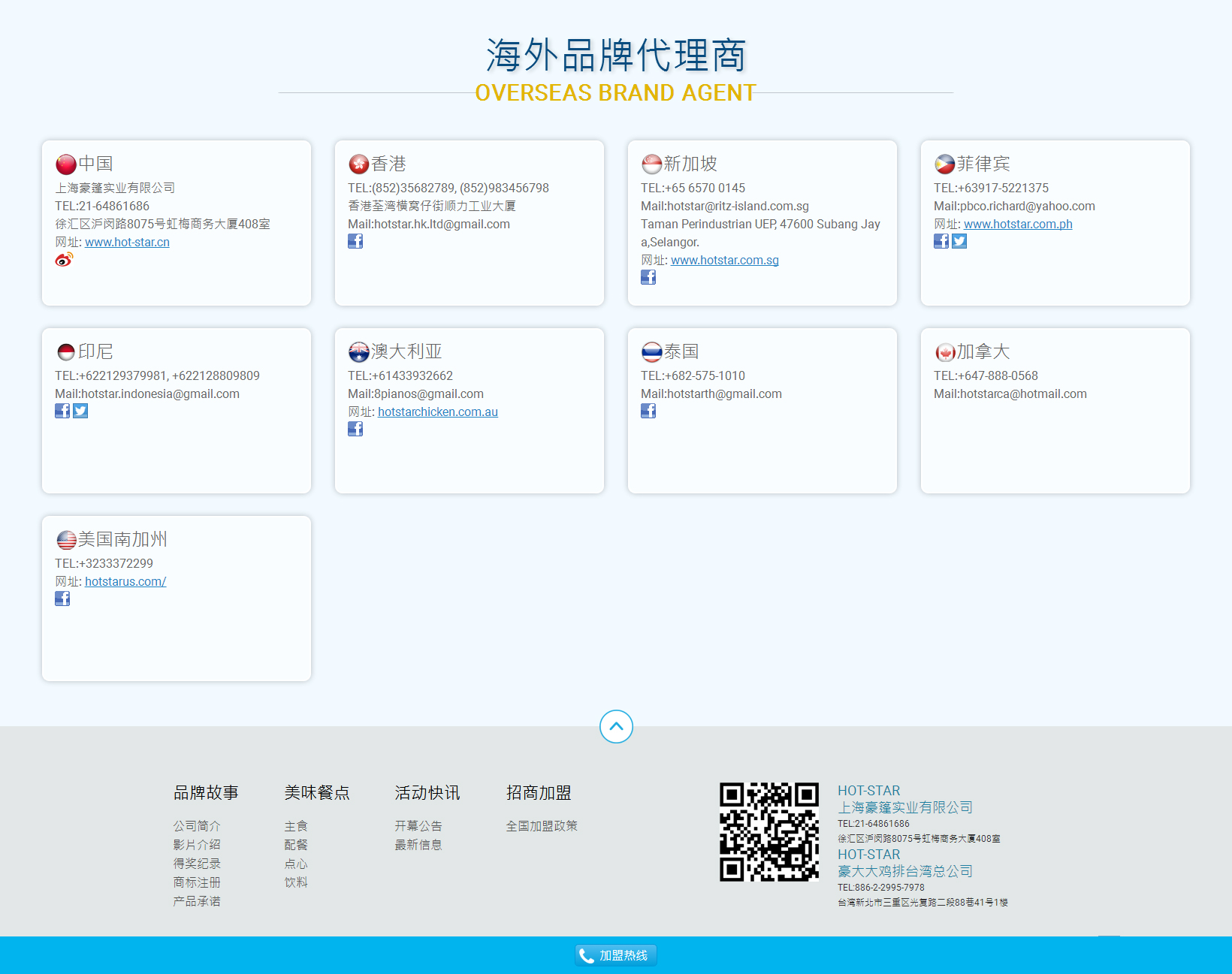Open footer link 主食
This screenshot has width=1232, height=974.
(x=296, y=826)
